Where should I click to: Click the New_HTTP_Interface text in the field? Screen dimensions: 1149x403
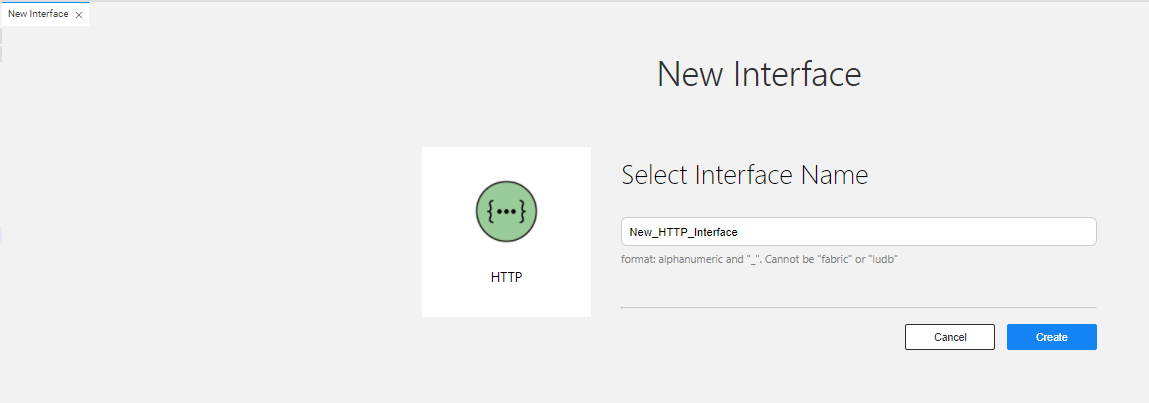[x=683, y=232]
